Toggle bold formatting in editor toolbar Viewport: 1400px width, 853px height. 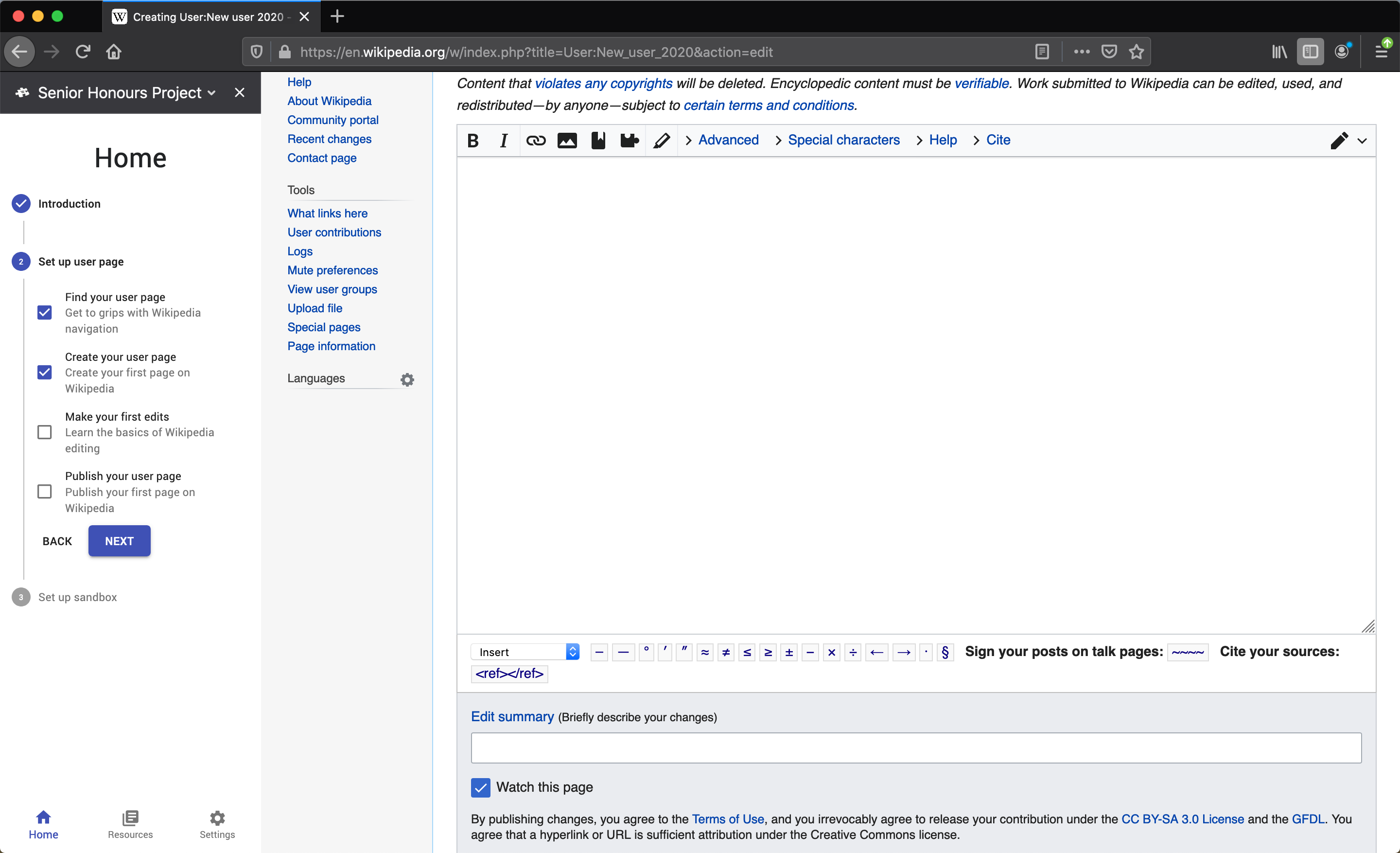[x=472, y=141]
